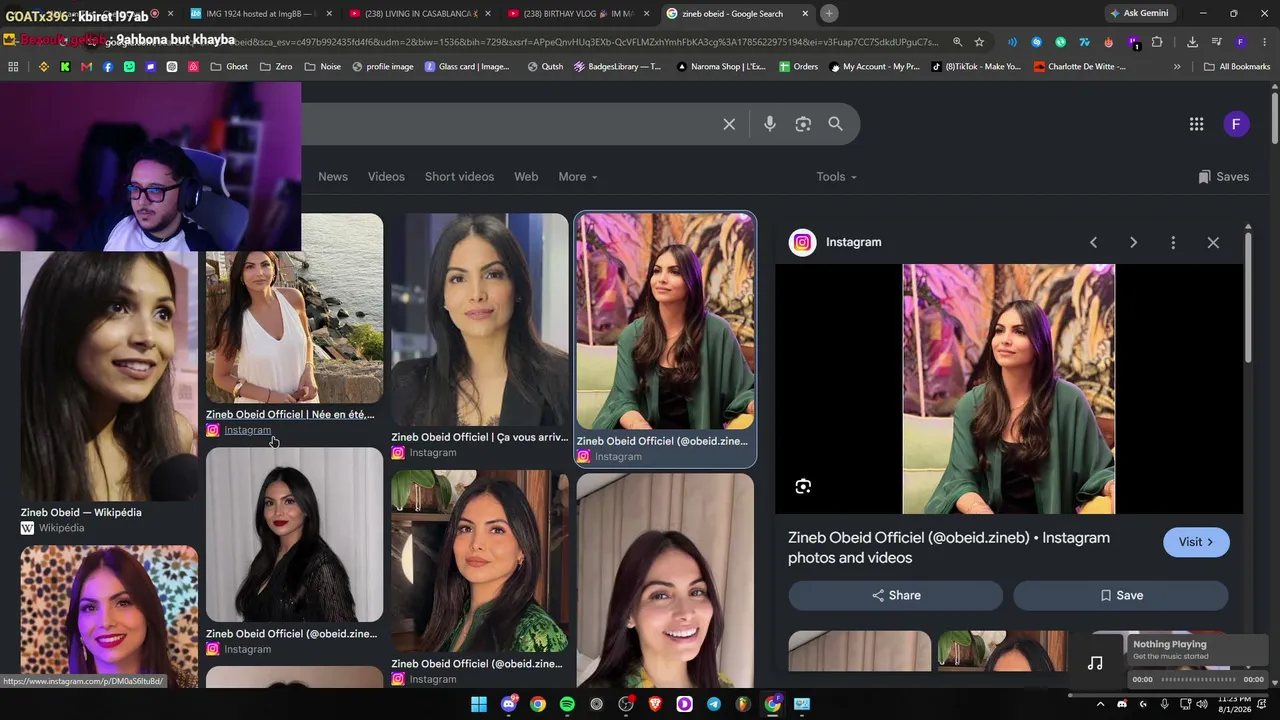
Task: Open the 'profile image' bookmark
Action: 382,67
